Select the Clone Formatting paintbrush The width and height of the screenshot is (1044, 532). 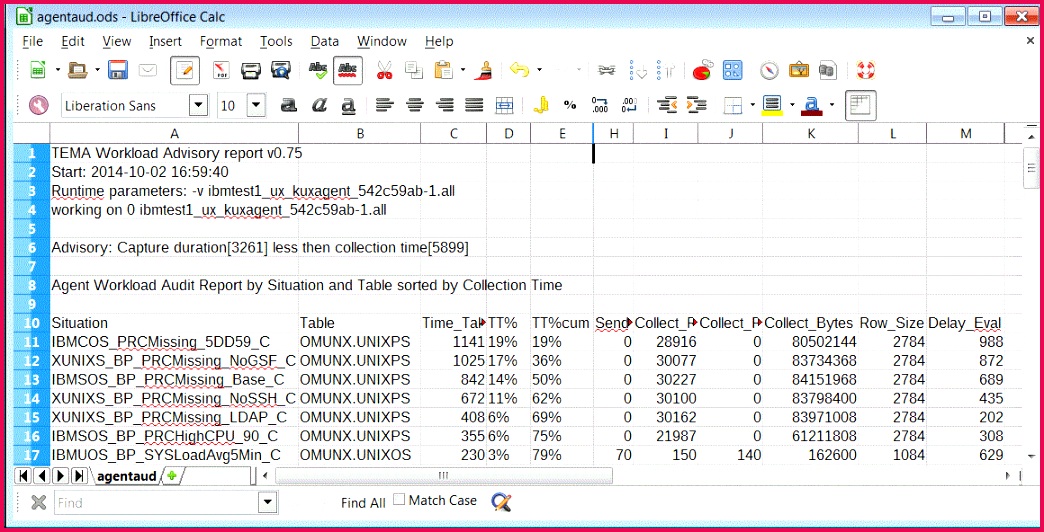(x=484, y=70)
